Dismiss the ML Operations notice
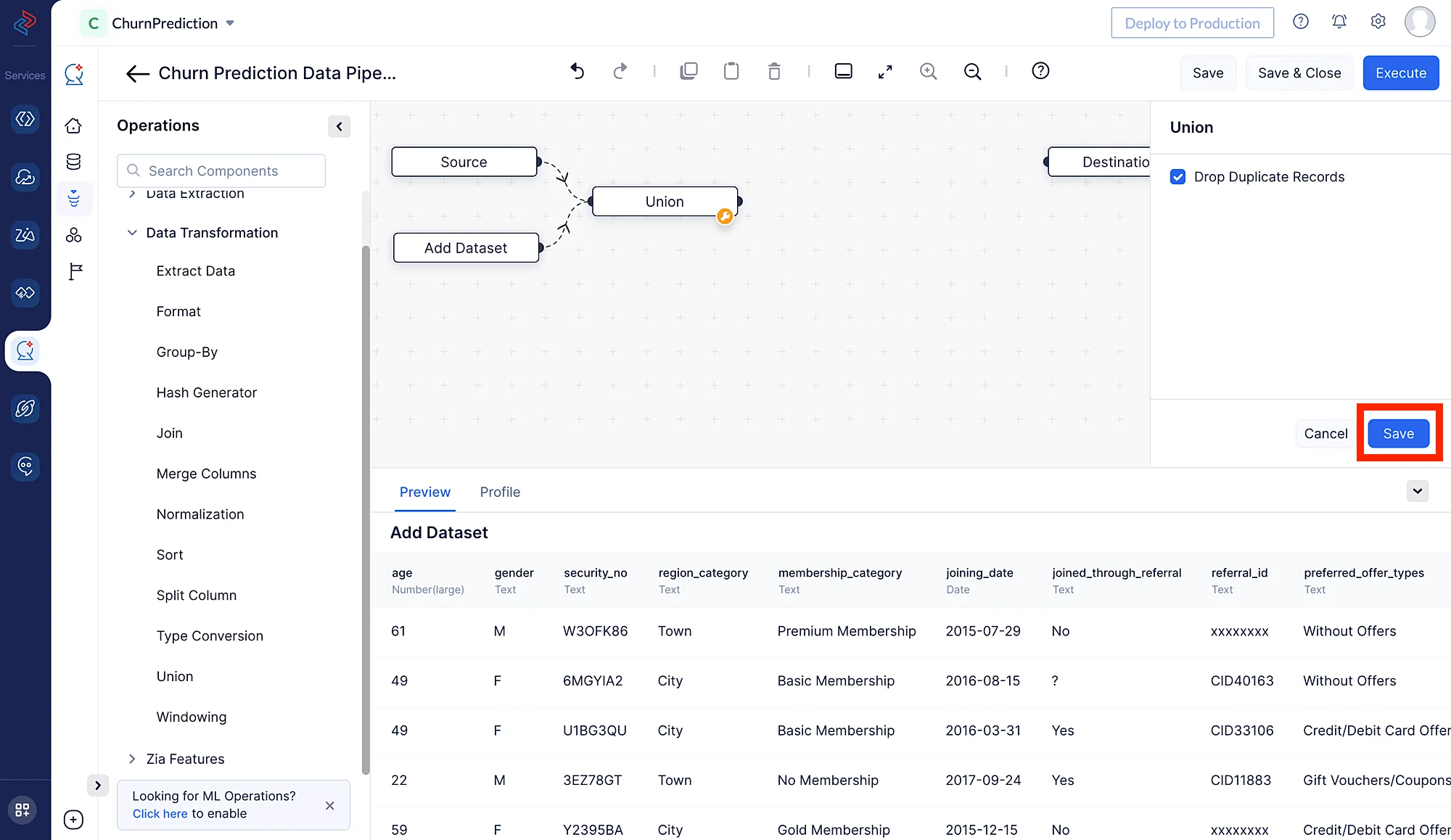This screenshot has height=840, width=1451. pos(329,805)
